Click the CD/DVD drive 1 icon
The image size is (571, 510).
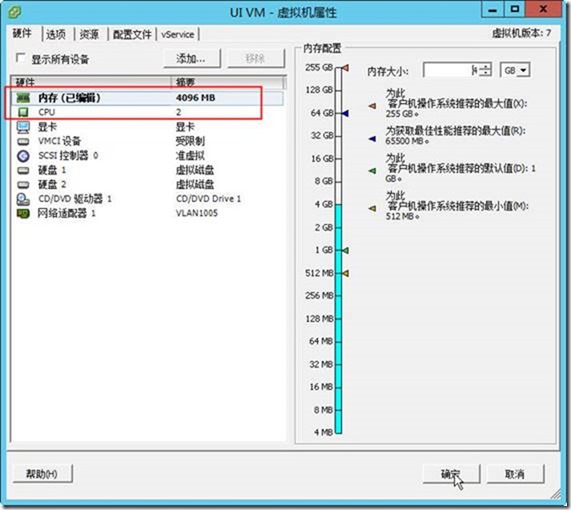pyautogui.click(x=23, y=199)
